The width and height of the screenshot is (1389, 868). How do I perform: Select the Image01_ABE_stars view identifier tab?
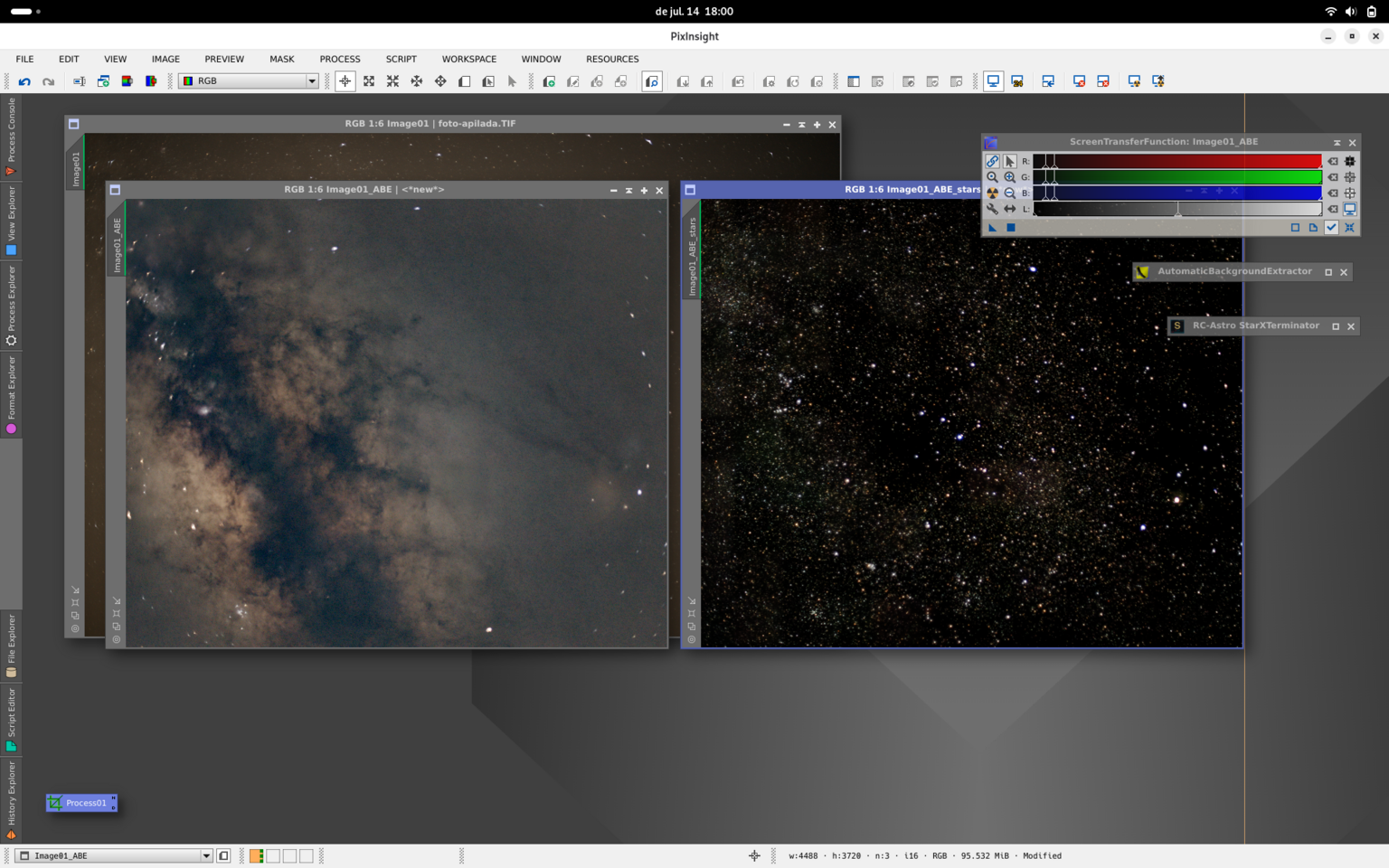coord(693,257)
